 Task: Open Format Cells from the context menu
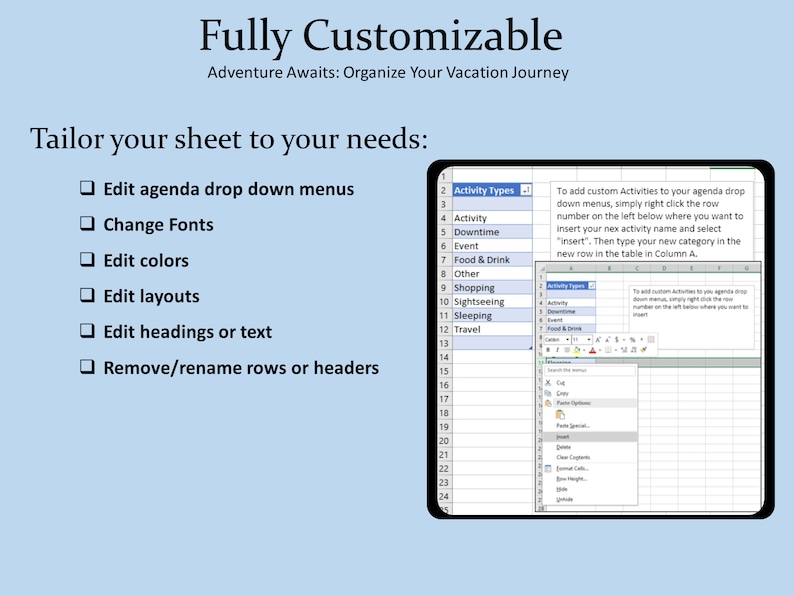pos(590,468)
